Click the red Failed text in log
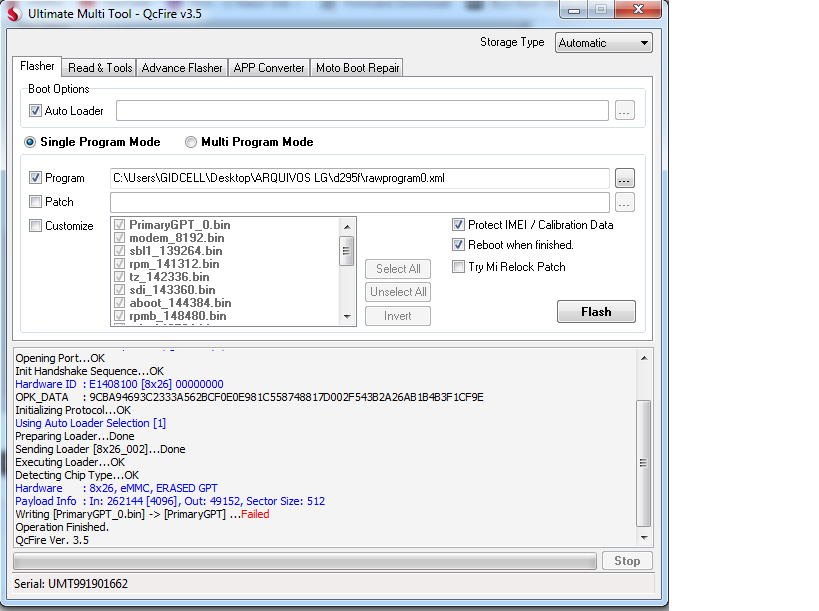The height and width of the screenshot is (611, 819). (x=255, y=514)
